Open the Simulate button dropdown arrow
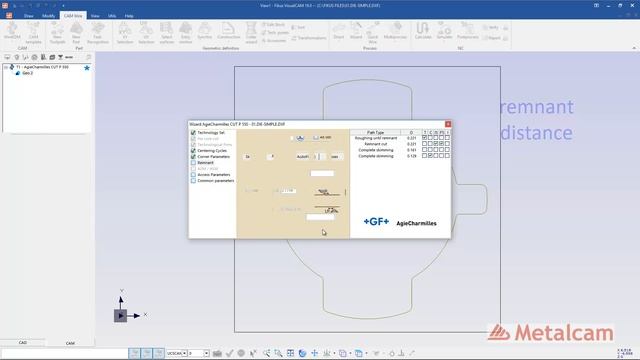Screen dimensions: 640x360 click(444, 42)
